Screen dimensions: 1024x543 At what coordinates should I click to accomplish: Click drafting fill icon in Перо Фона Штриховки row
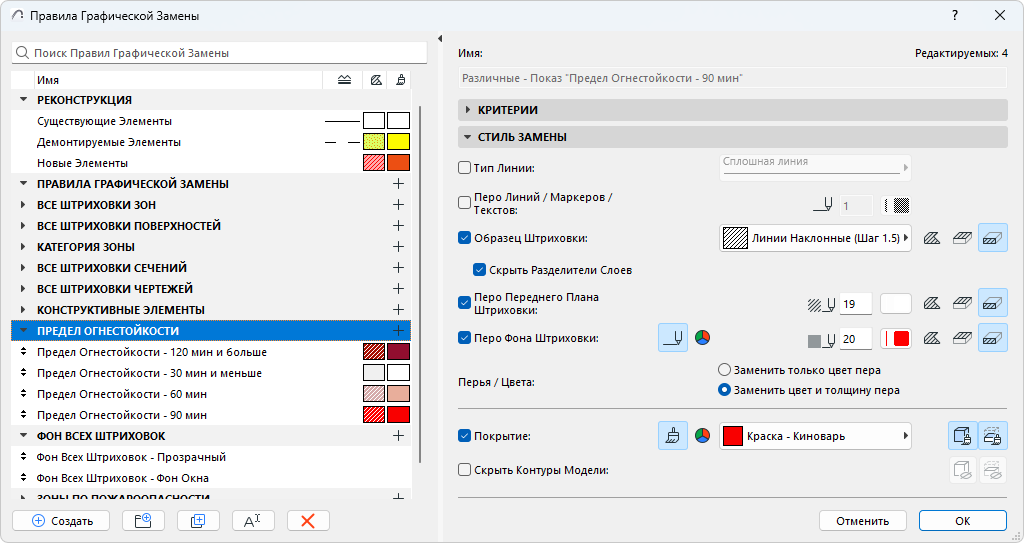[x=932, y=338]
